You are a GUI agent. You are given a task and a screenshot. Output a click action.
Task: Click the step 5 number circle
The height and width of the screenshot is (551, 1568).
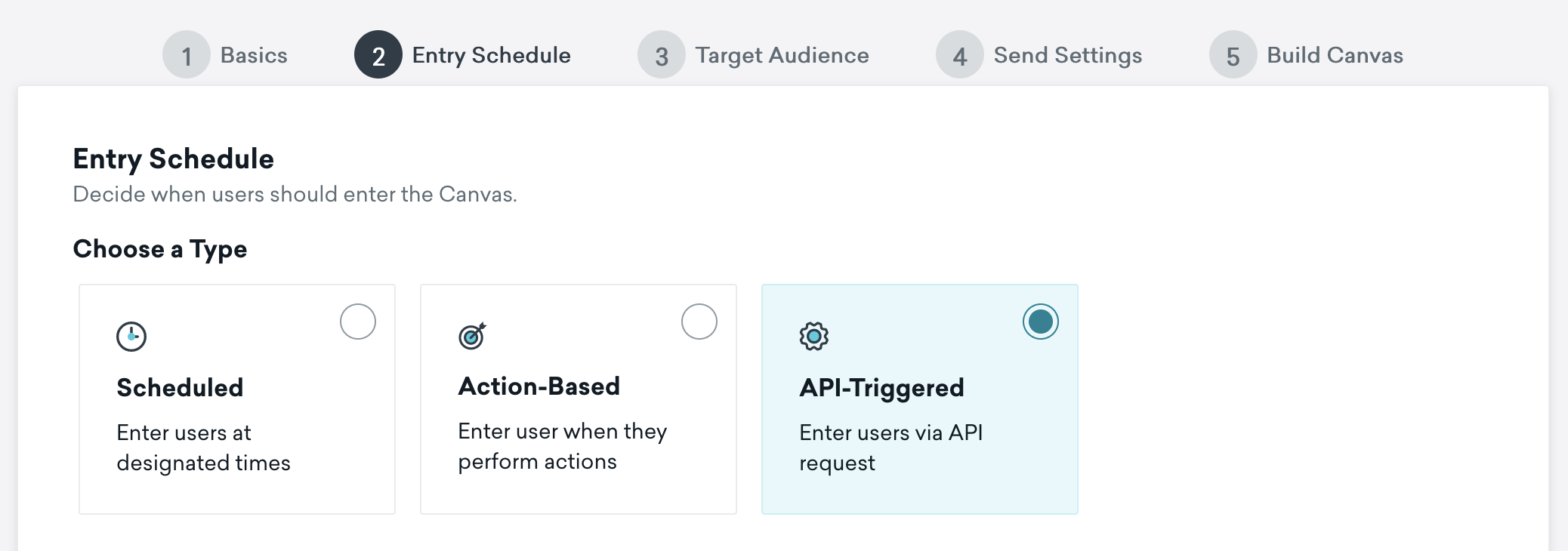tap(1233, 55)
